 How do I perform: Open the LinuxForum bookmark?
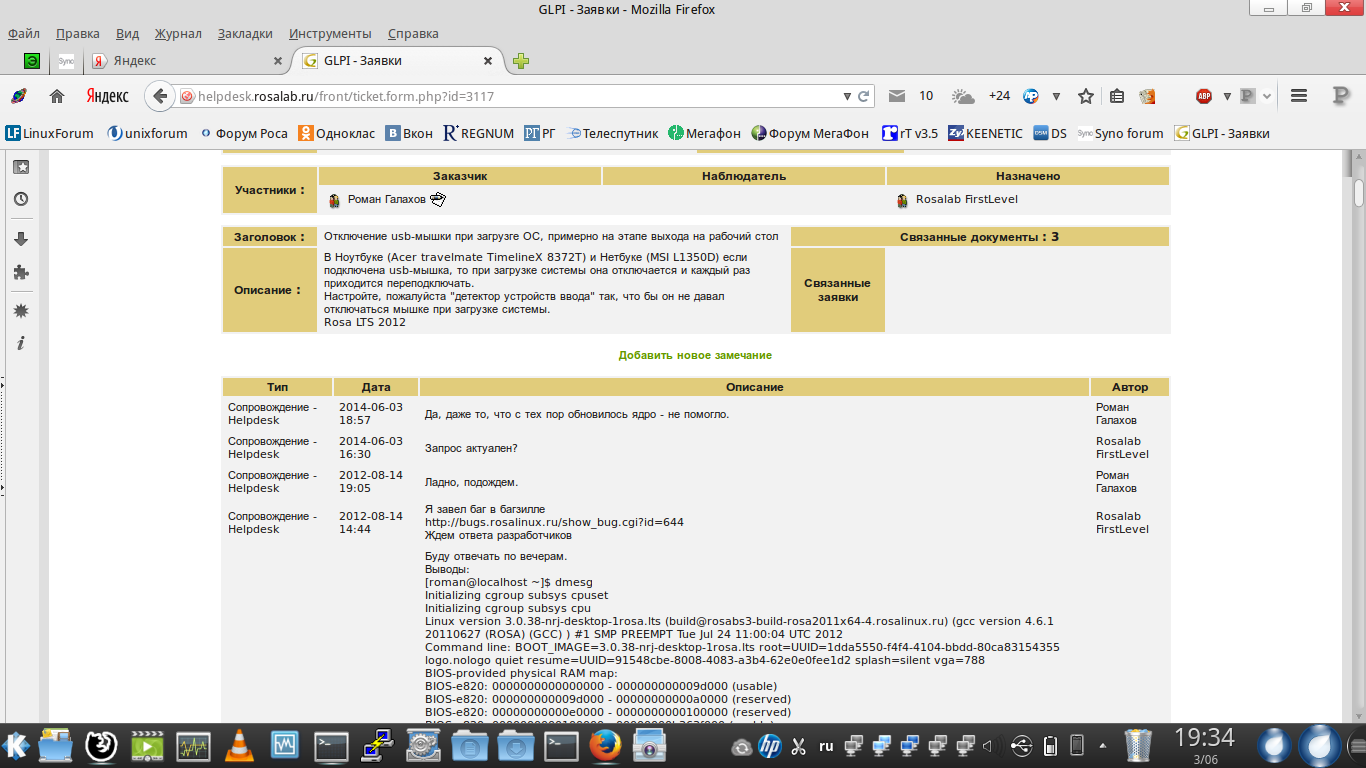49,133
